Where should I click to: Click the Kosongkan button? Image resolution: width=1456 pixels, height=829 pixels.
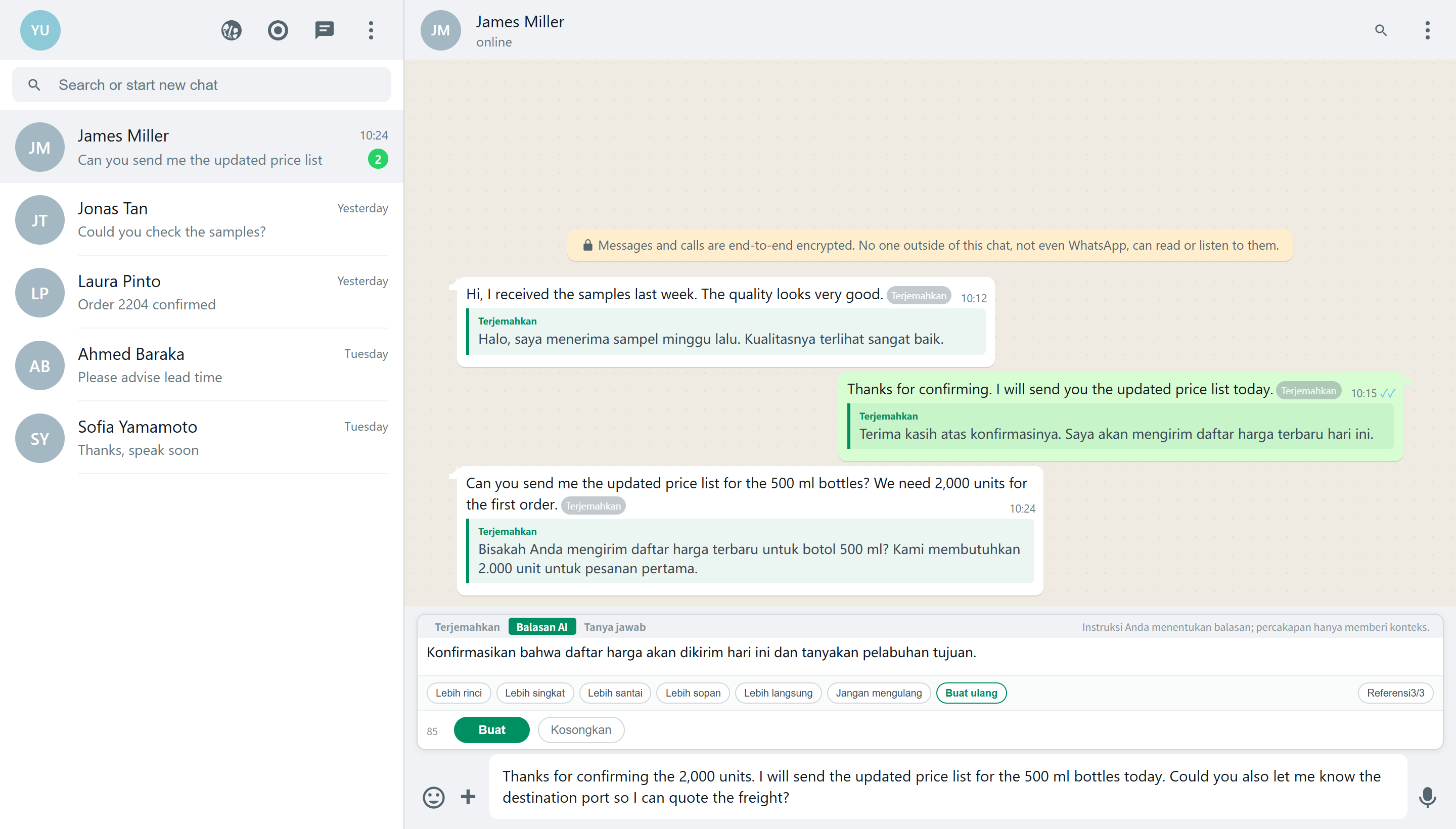click(x=581, y=730)
